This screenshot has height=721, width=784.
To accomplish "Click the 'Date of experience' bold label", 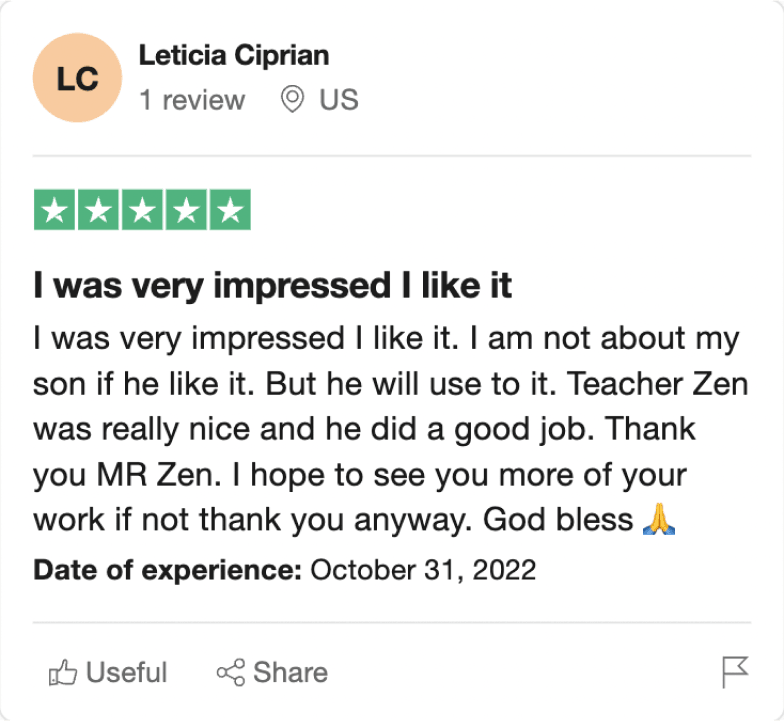I will (168, 570).
